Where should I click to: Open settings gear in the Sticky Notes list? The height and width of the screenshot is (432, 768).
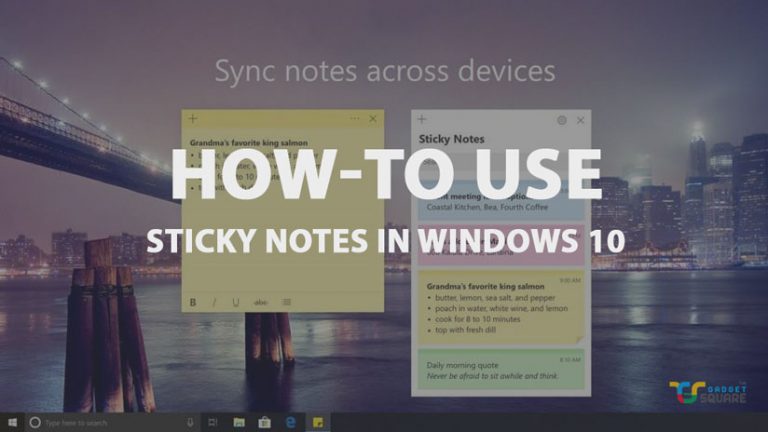click(x=562, y=120)
